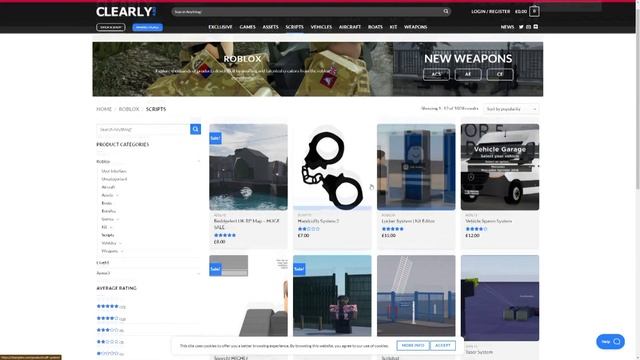Open the BOATS menu
The image size is (640, 360).
click(375, 27)
